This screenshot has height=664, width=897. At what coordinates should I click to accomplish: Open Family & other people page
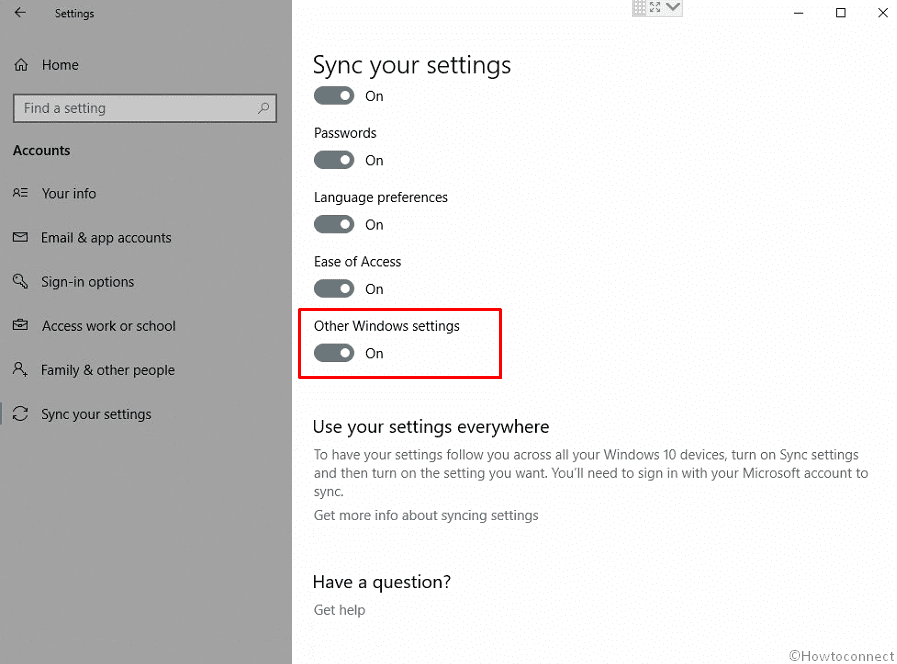coord(107,370)
